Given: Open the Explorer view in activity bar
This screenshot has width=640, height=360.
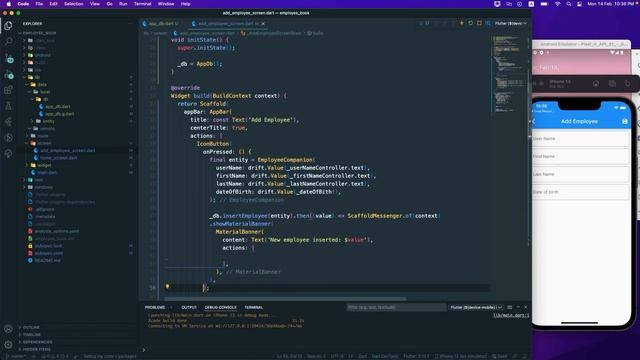Looking at the screenshot, I should (x=8, y=26).
